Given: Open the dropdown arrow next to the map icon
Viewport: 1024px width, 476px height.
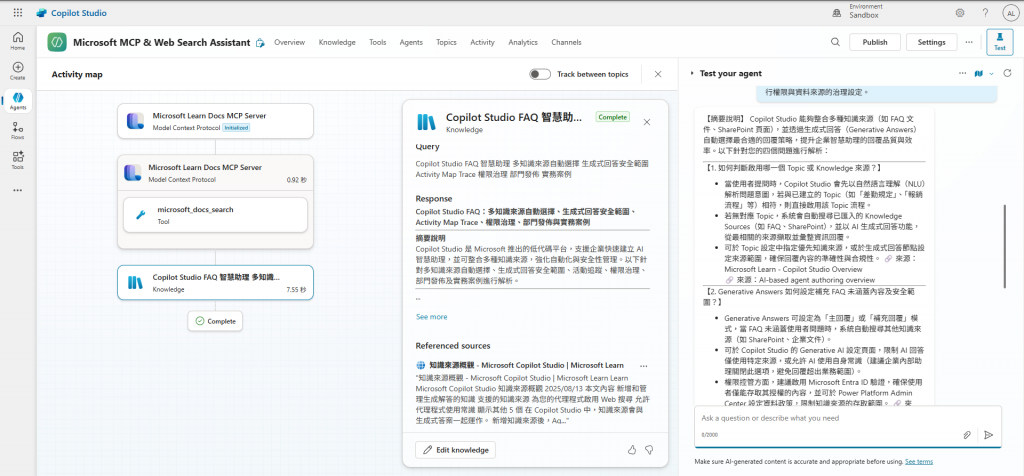Looking at the screenshot, I should point(991,73).
